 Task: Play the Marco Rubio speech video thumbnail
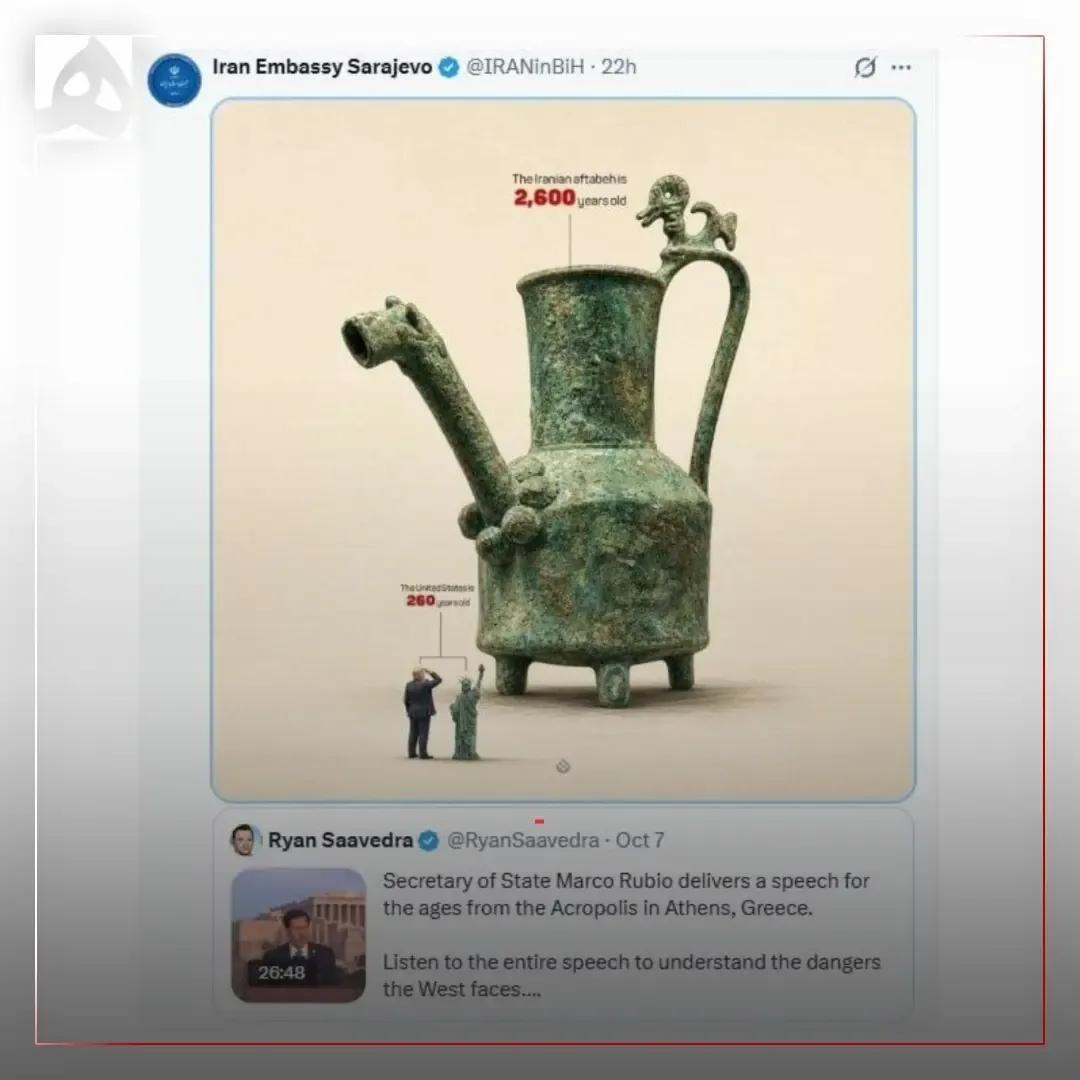pos(298,935)
